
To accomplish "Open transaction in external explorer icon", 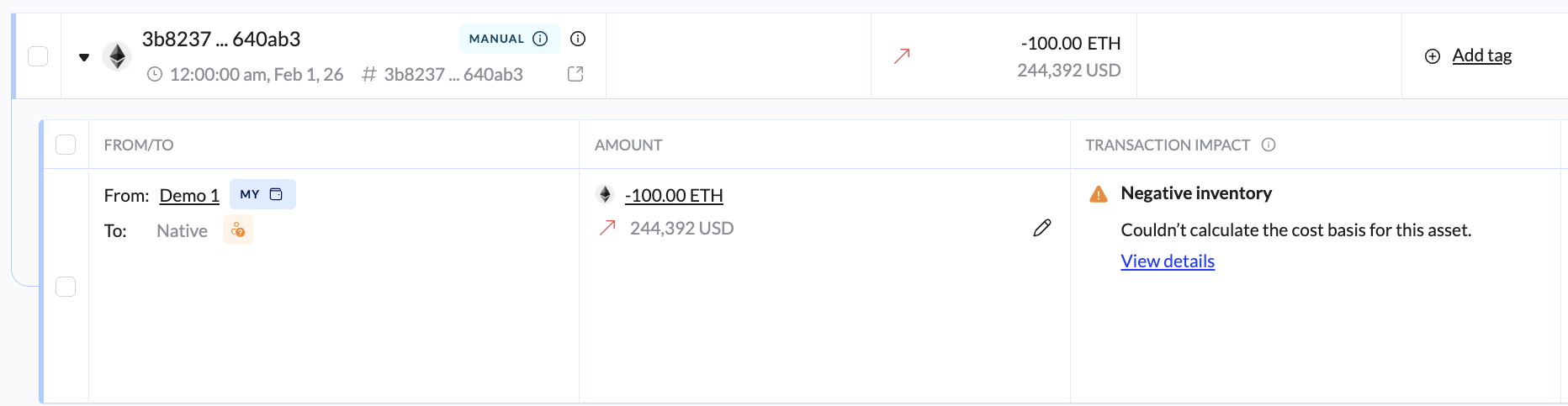I will (x=575, y=74).
